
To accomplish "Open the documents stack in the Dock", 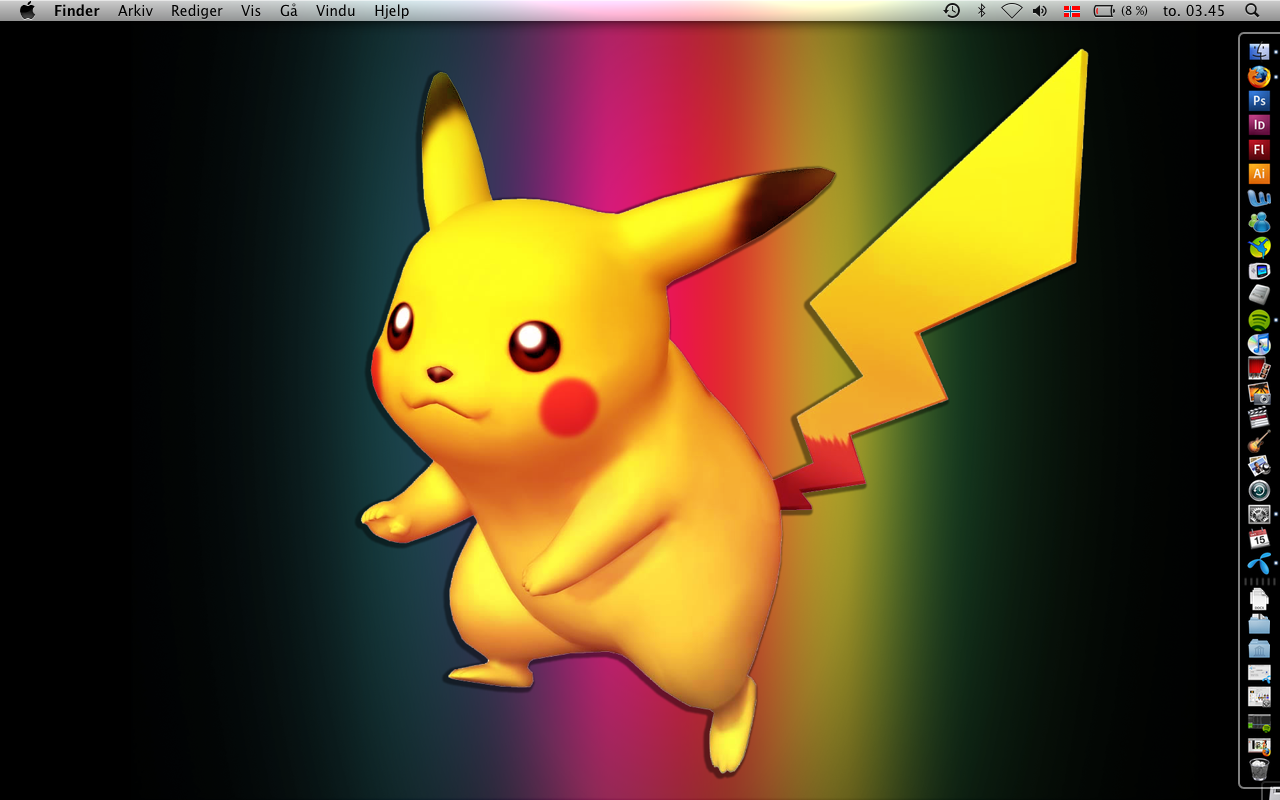I will point(1259,599).
